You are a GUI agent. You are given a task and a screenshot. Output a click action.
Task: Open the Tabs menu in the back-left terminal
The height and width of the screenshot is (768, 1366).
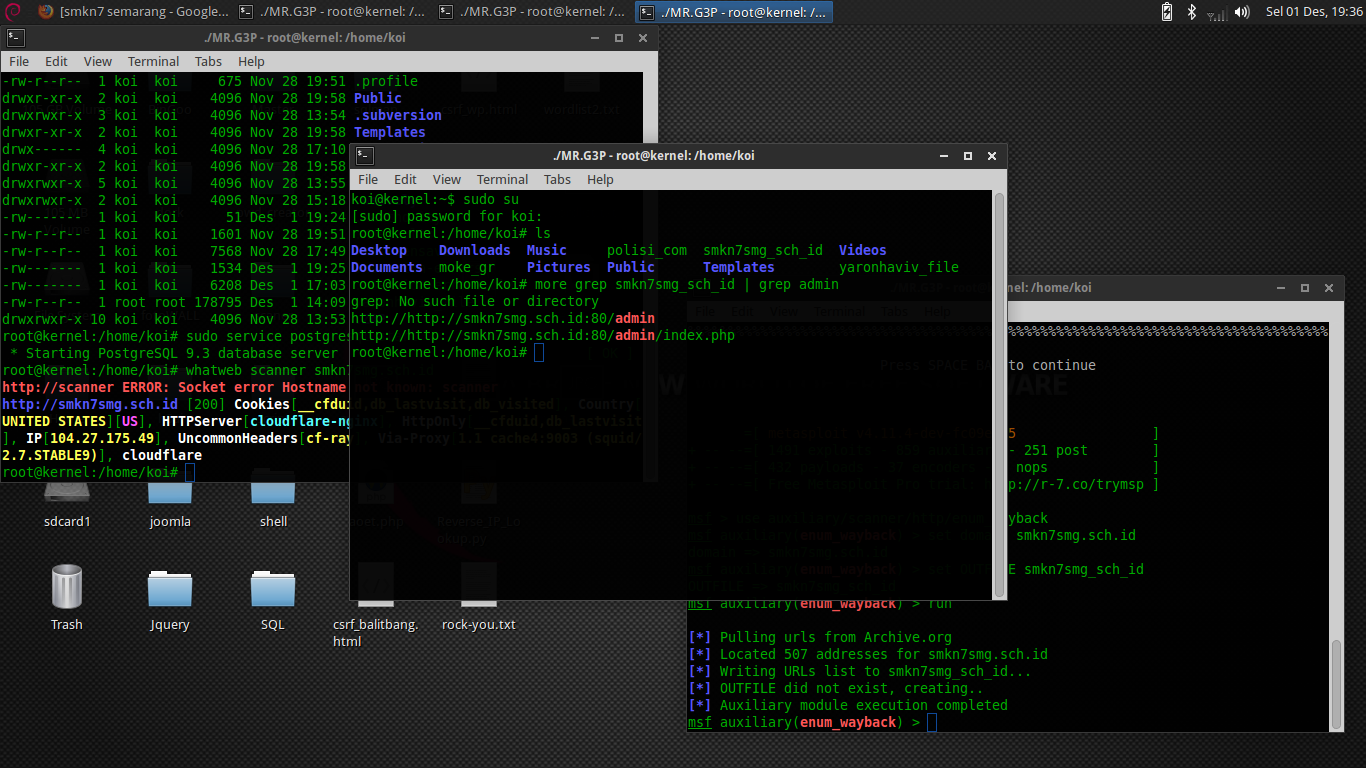click(208, 62)
